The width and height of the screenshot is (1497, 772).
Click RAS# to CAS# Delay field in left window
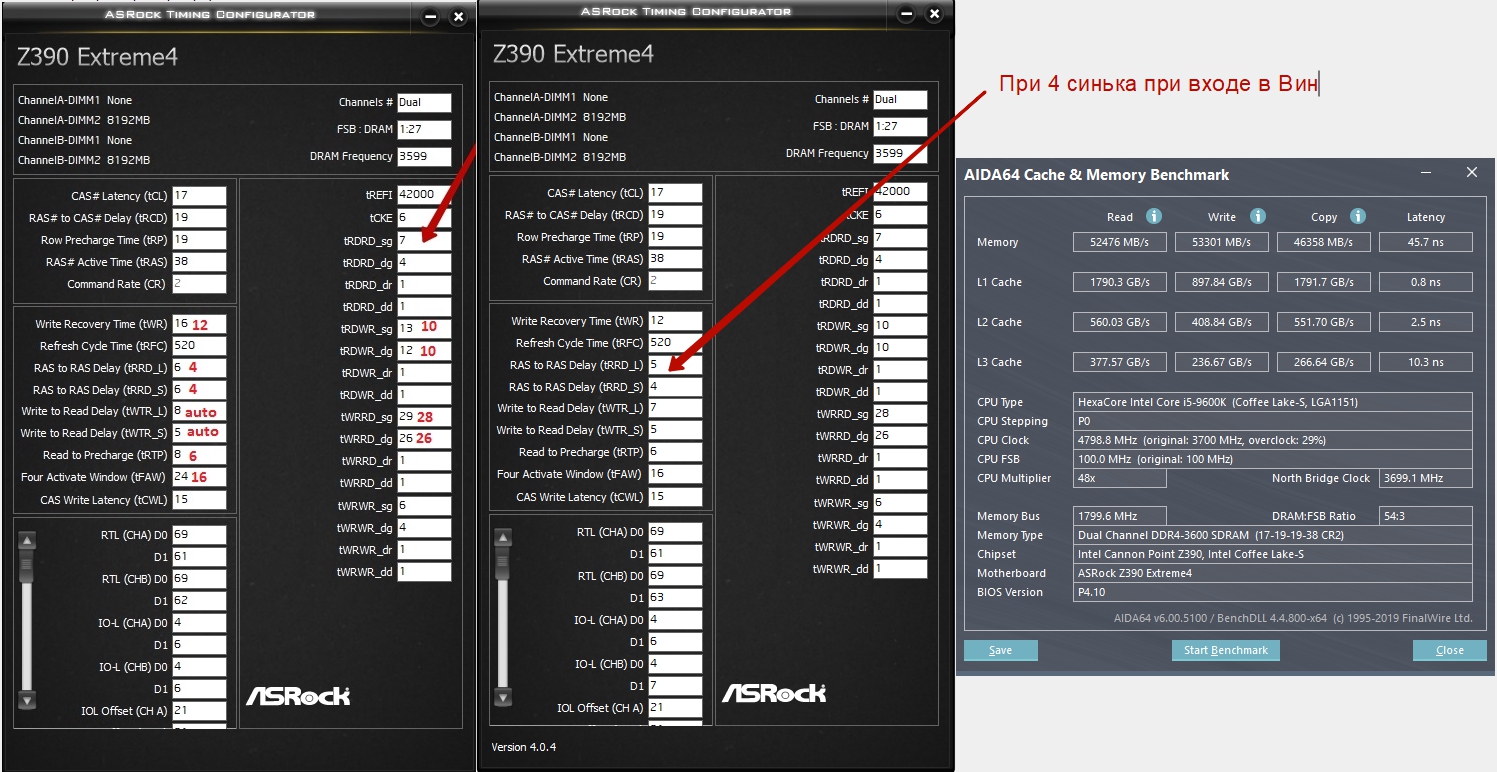click(x=199, y=218)
